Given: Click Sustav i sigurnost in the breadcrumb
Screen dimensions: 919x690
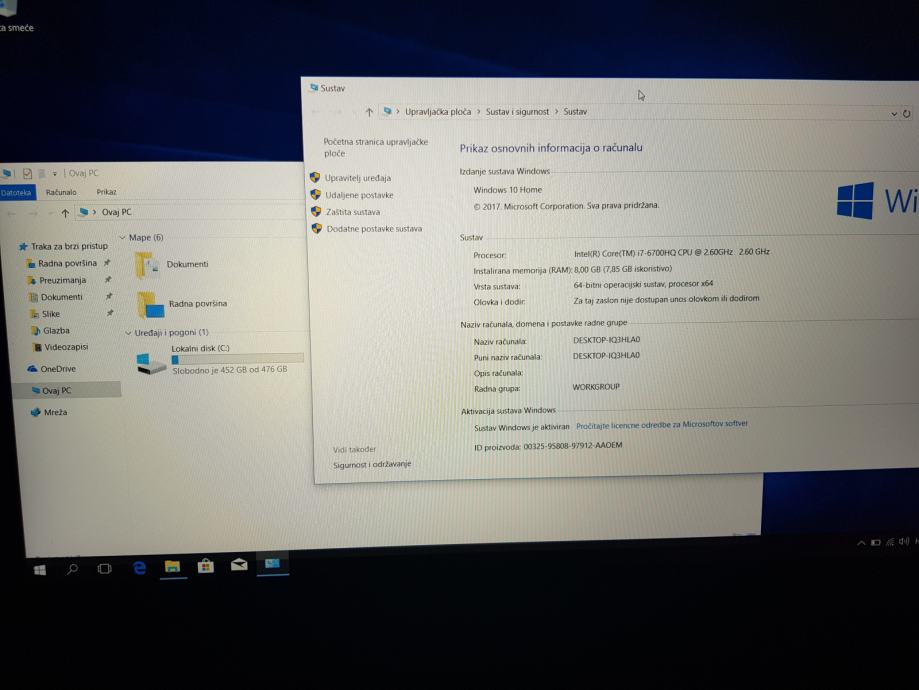Looking at the screenshot, I should pos(517,111).
